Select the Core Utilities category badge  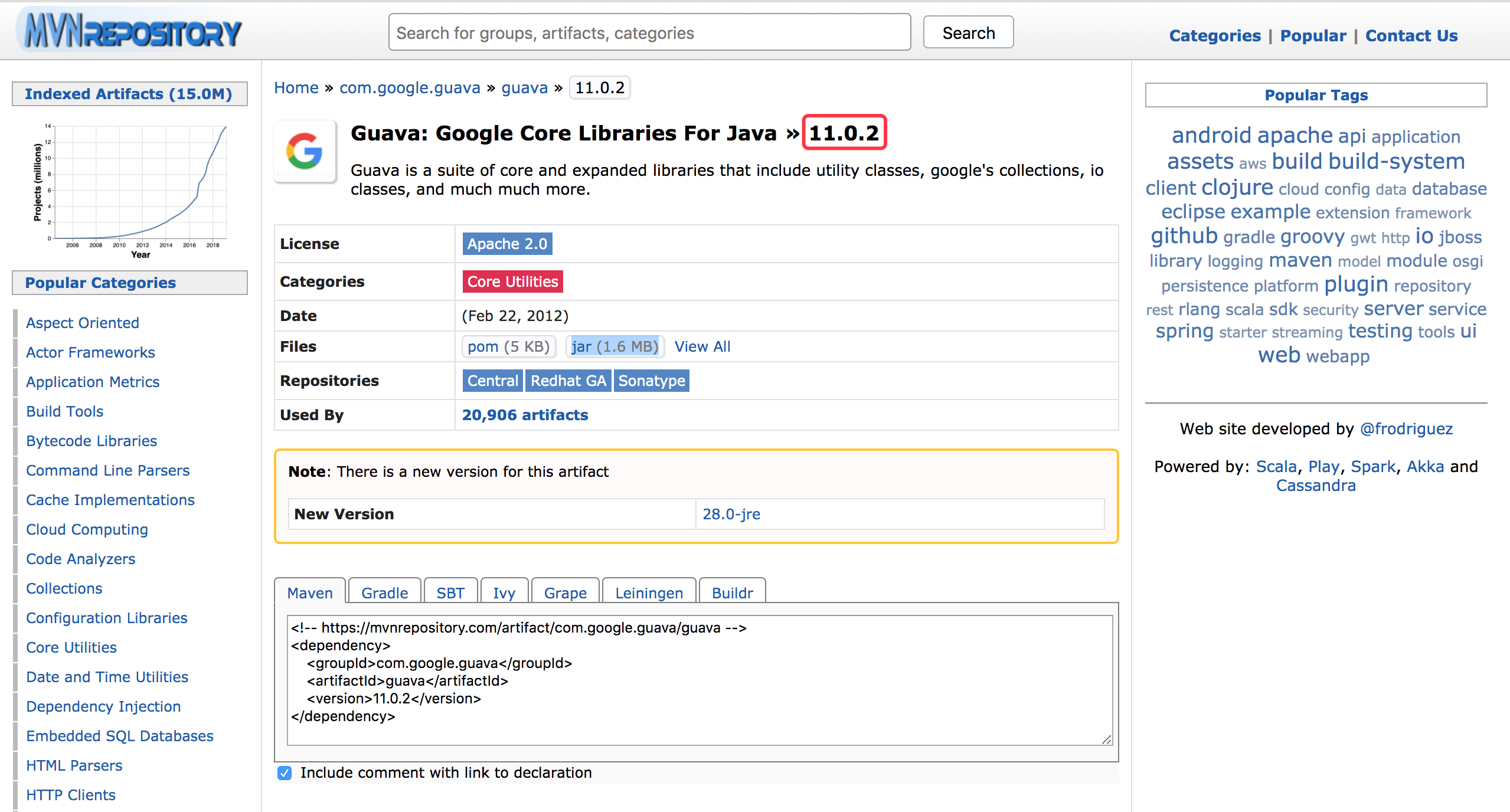click(511, 281)
